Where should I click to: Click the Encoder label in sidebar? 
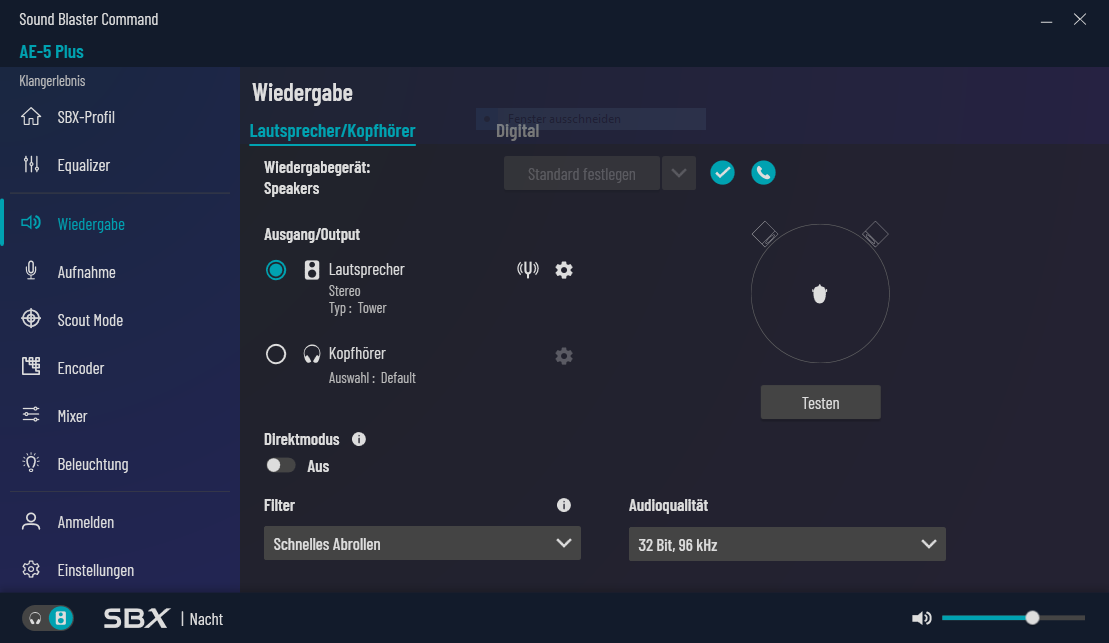(81, 368)
